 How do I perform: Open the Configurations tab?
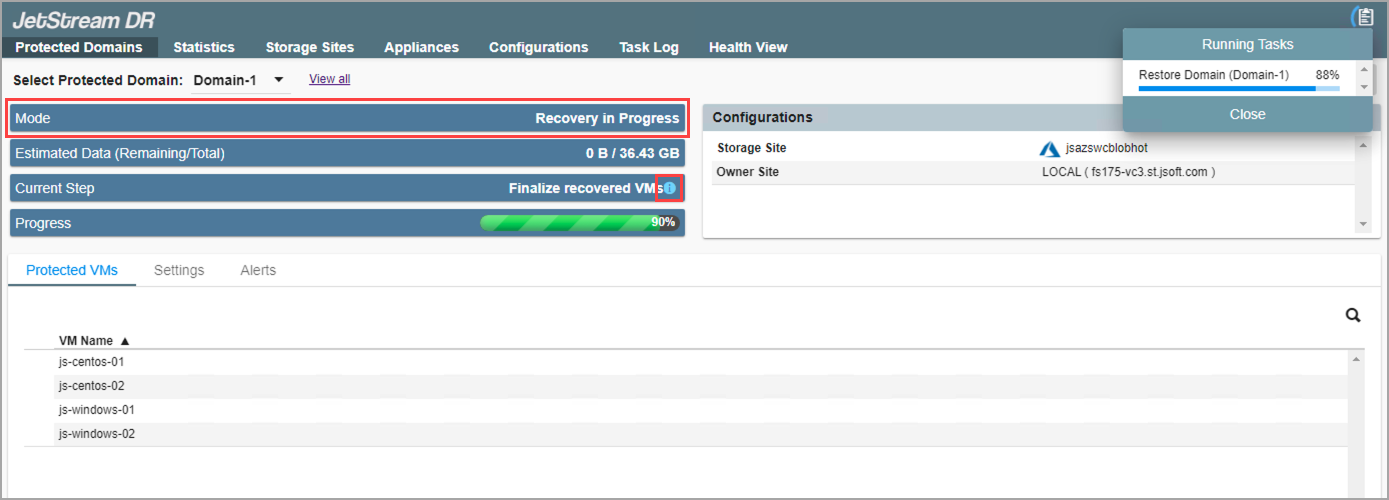click(538, 47)
